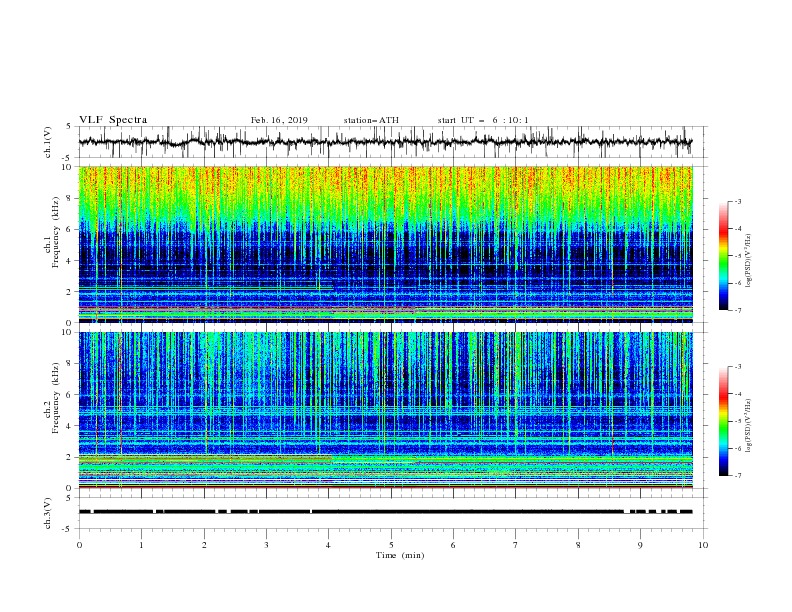Click the ch.2 spectrogram color scale bar

point(724,421)
